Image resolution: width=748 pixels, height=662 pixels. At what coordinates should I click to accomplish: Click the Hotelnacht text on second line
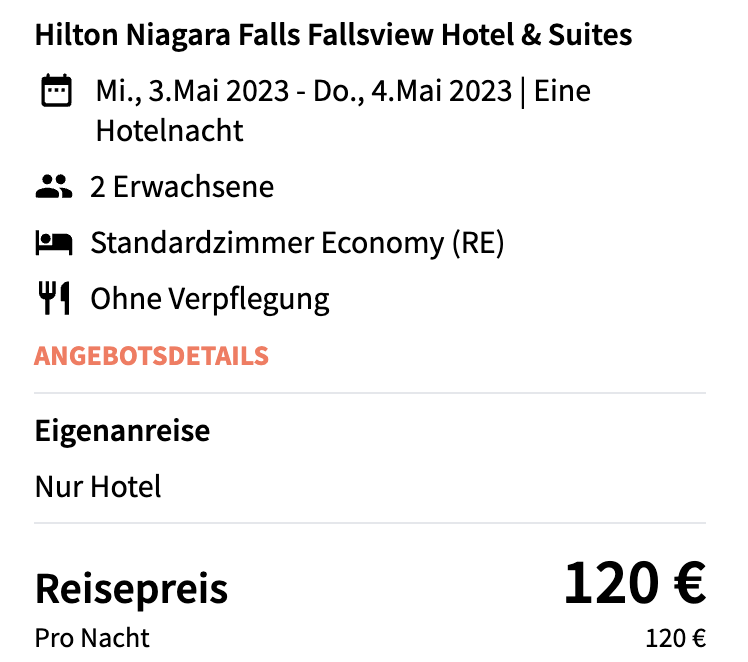(169, 131)
